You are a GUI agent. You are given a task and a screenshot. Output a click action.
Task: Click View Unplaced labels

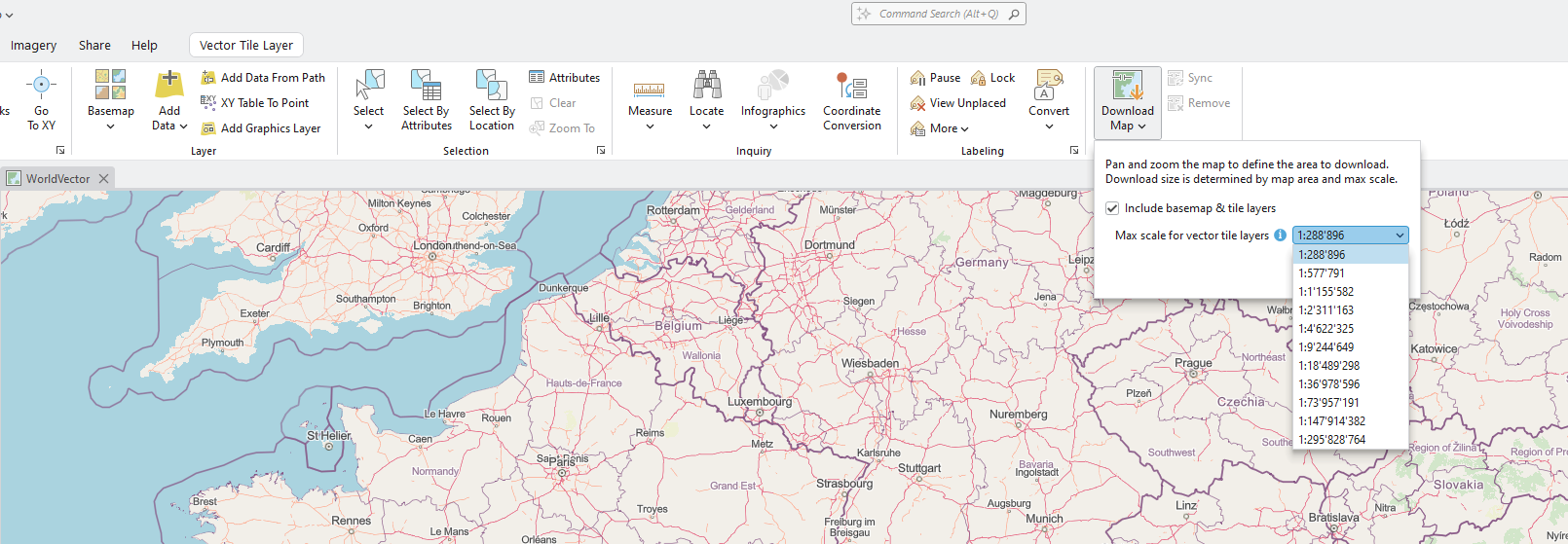(957, 103)
